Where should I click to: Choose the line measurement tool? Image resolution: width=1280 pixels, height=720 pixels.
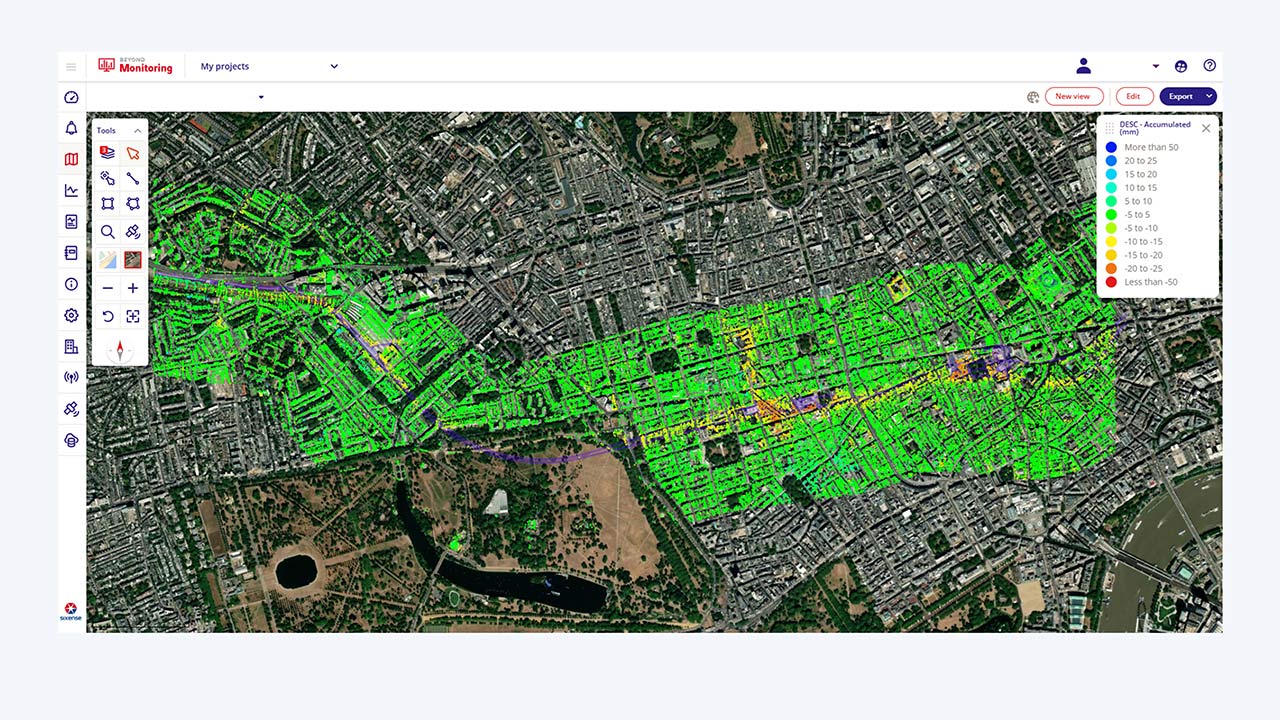(x=133, y=179)
